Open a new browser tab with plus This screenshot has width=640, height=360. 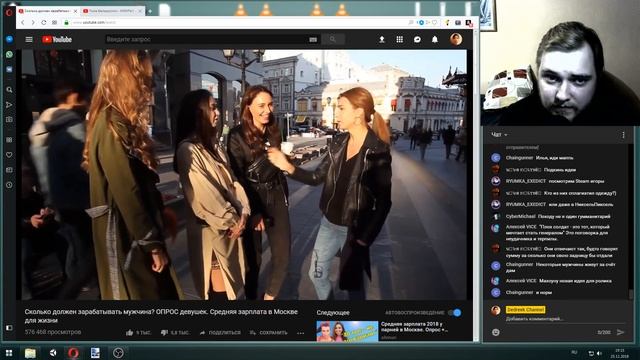150,11
